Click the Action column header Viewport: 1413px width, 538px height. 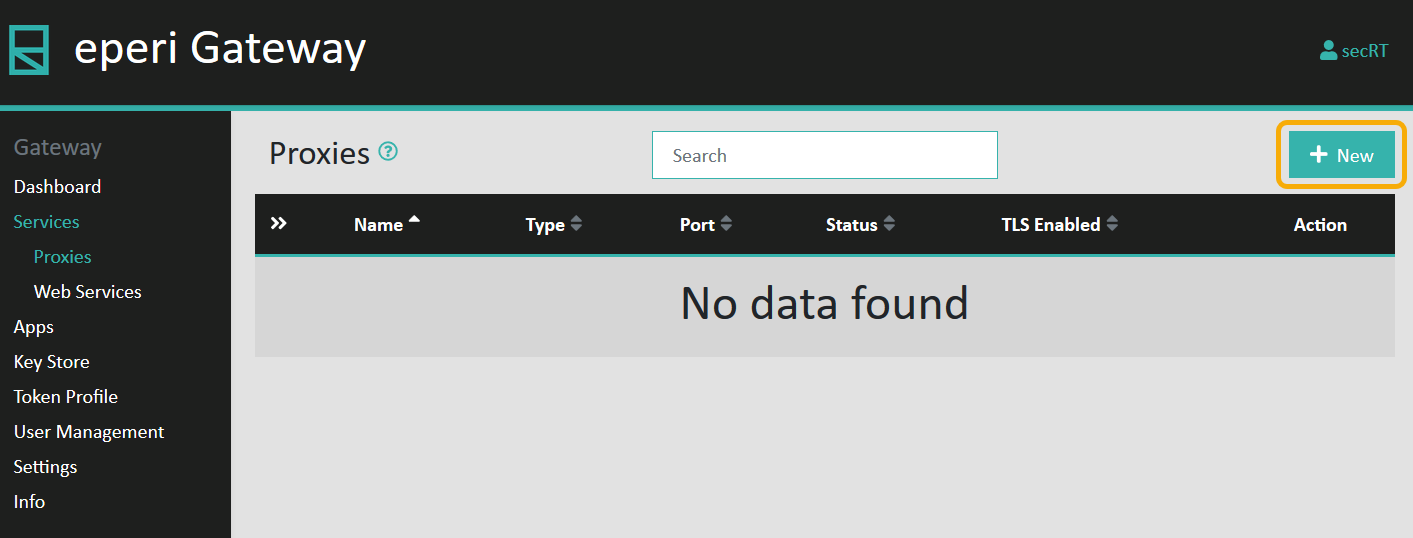click(x=1320, y=225)
